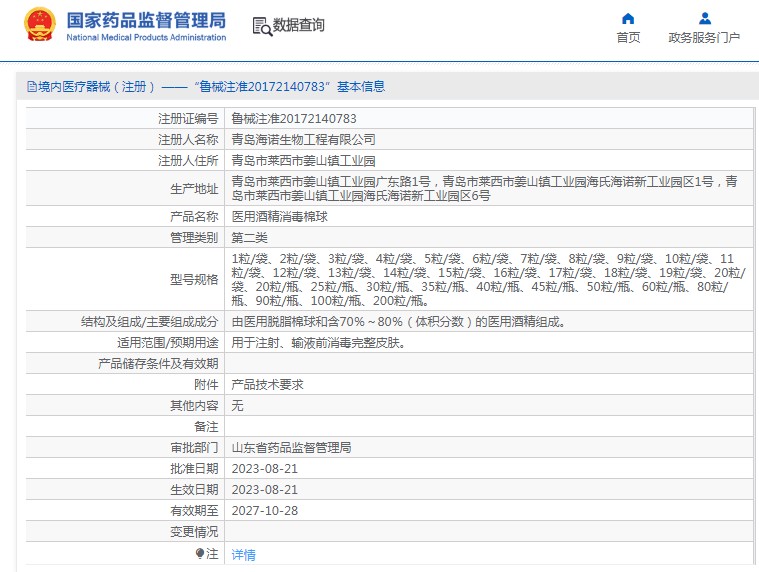Click the government services portal person icon

point(705,19)
